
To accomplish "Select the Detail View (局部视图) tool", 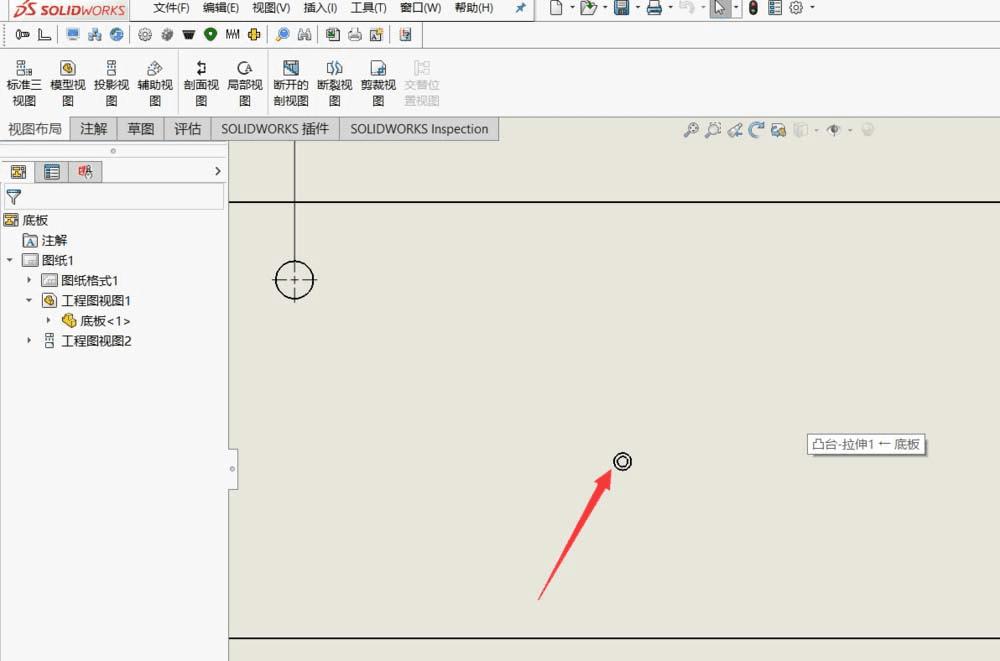I will coord(245,82).
